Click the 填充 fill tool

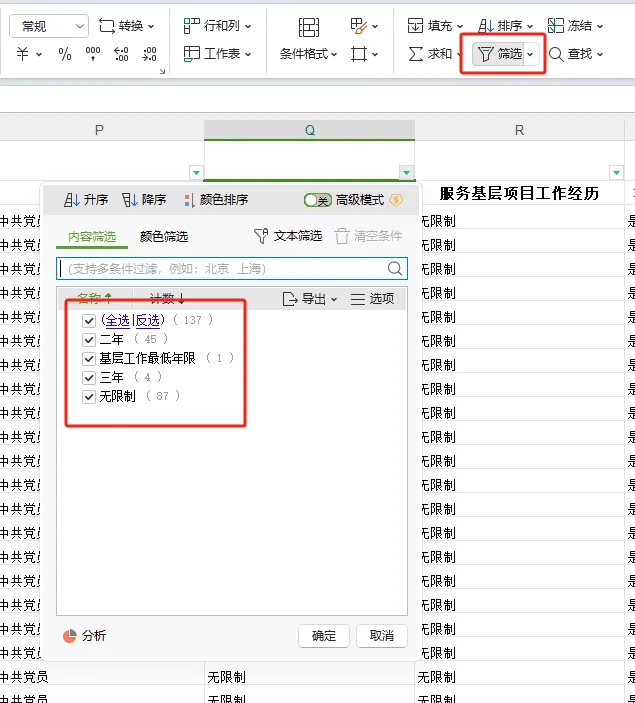(x=435, y=26)
